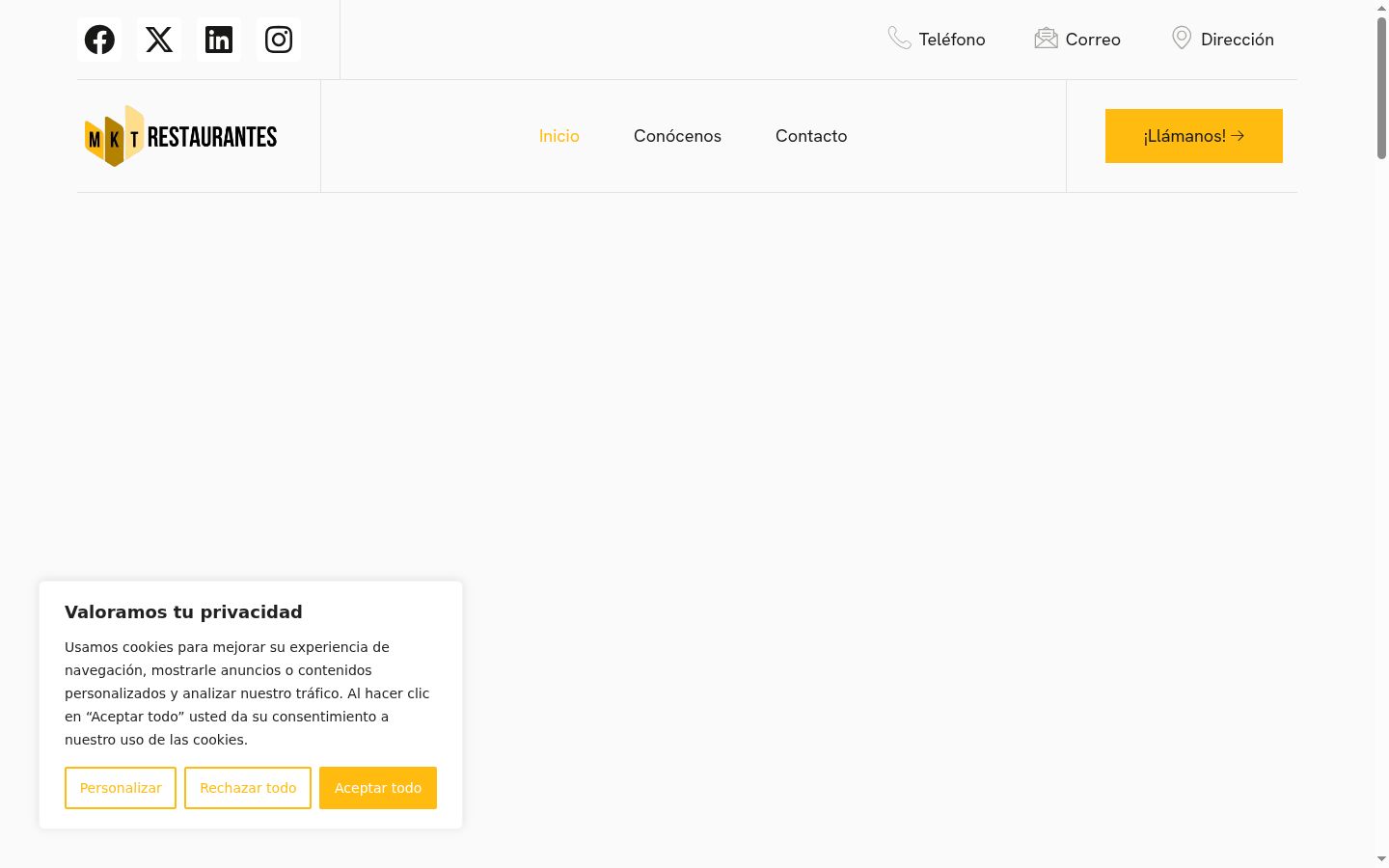Click the scrollbar down arrow
The height and width of the screenshot is (868, 1389).
(1381, 858)
